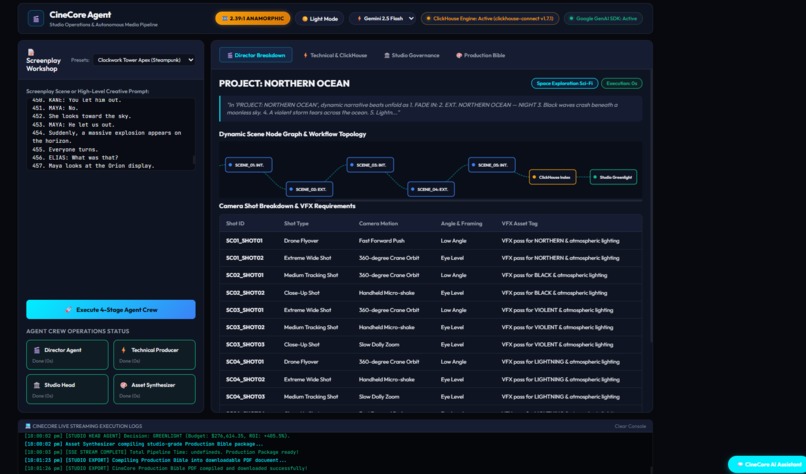The width and height of the screenshot is (806, 474).
Task: Toggle the 2.39:1 Anamorphic mode
Action: (x=252, y=19)
